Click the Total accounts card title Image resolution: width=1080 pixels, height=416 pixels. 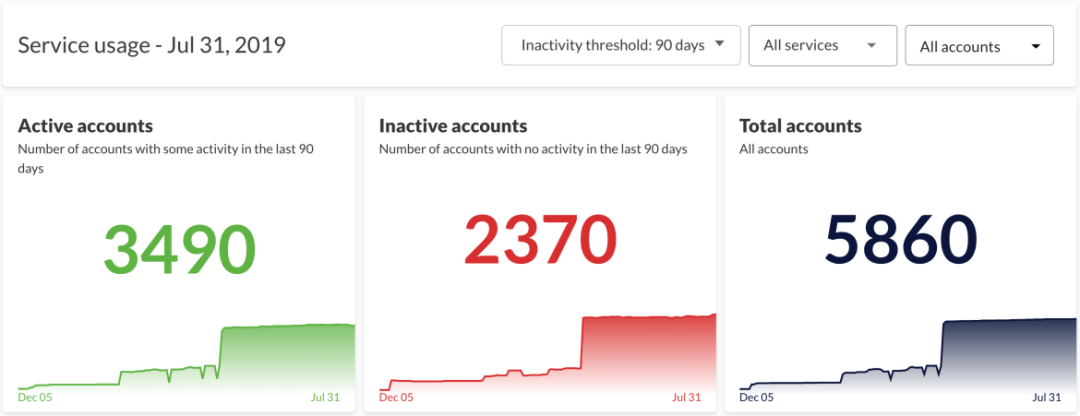(x=800, y=126)
